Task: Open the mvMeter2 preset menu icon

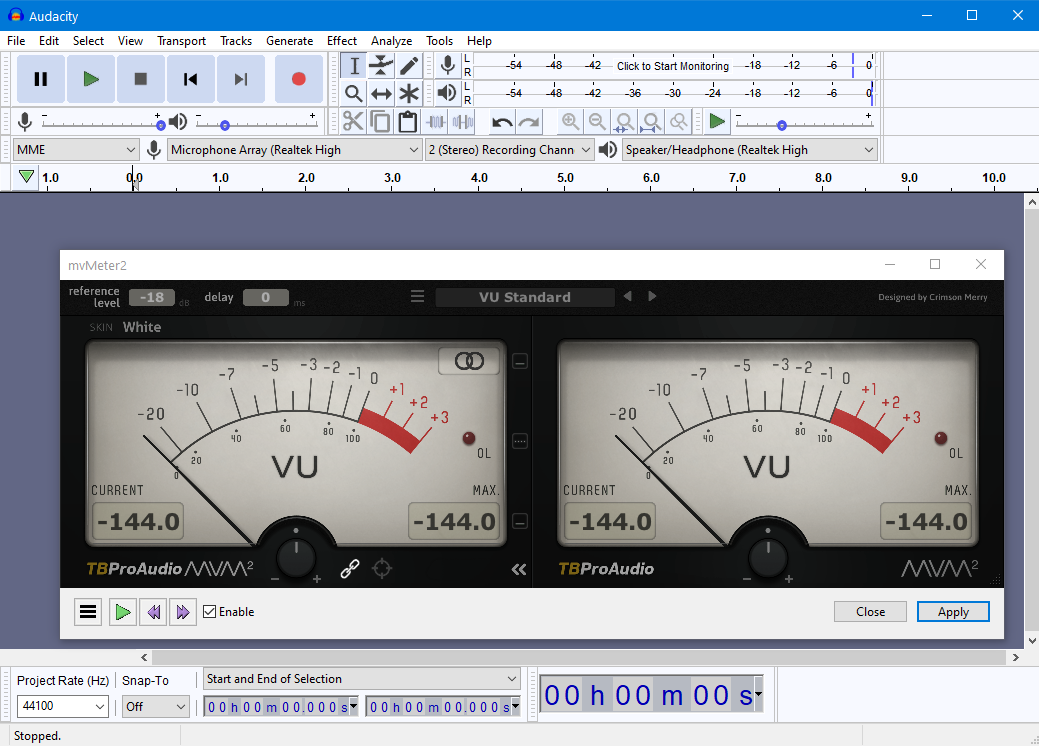Action: [417, 296]
